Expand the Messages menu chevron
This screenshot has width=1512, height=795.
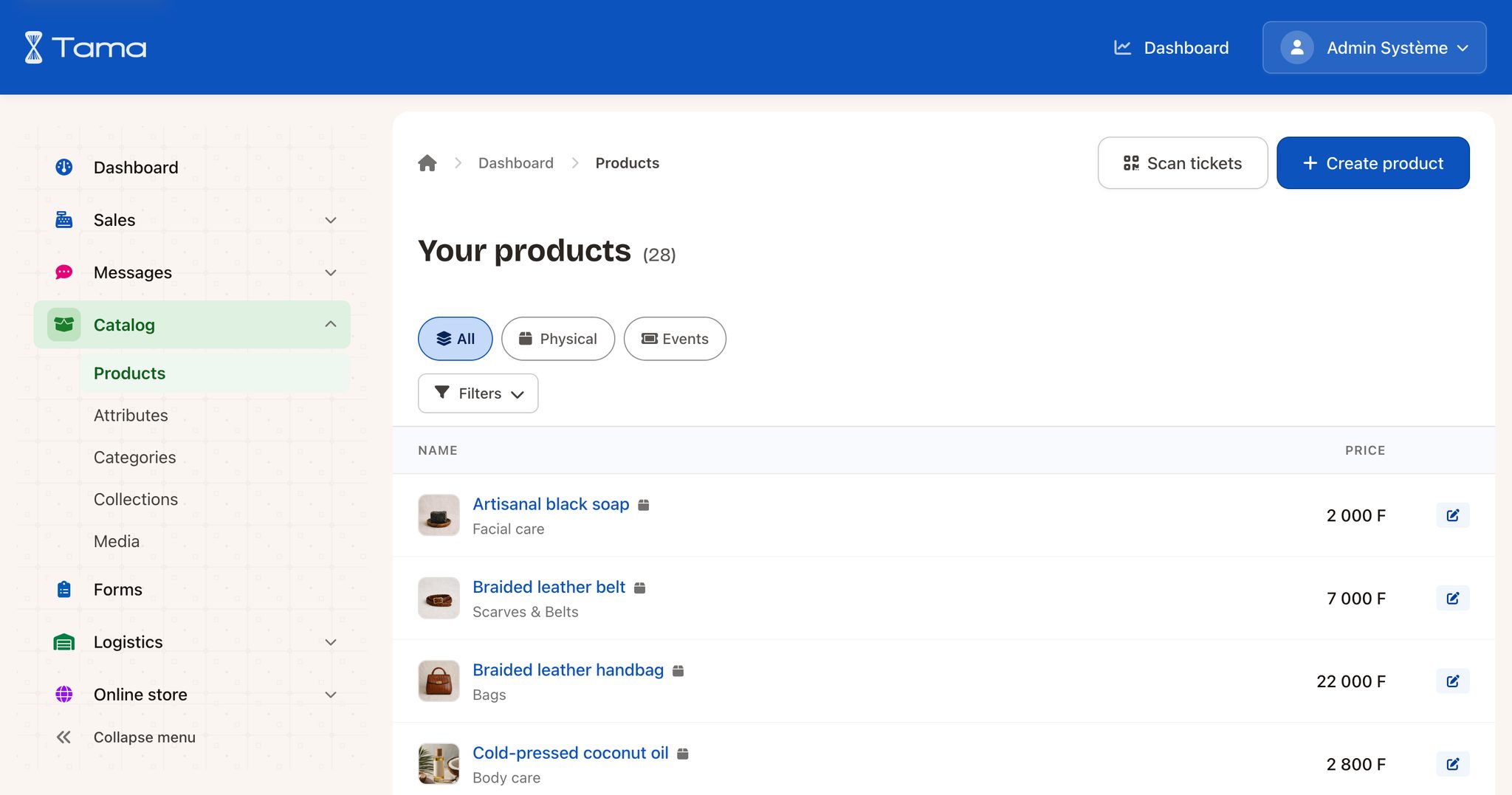tap(331, 272)
